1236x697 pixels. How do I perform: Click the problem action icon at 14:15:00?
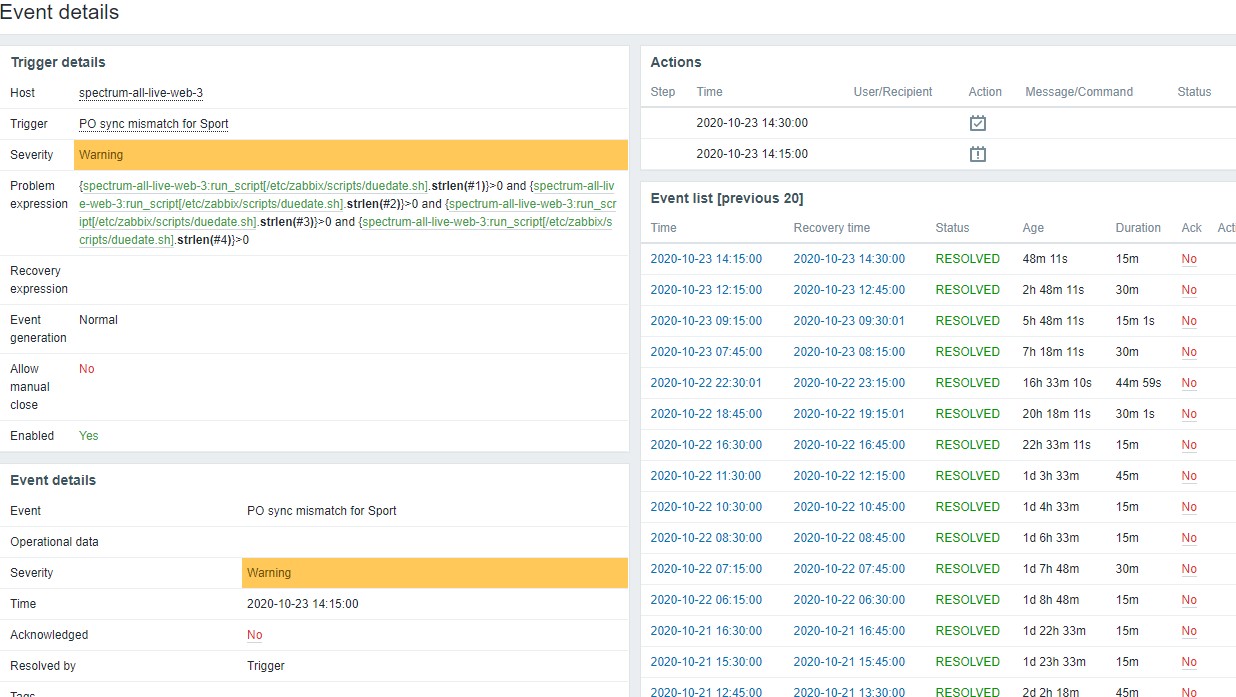pyautogui.click(x=977, y=154)
